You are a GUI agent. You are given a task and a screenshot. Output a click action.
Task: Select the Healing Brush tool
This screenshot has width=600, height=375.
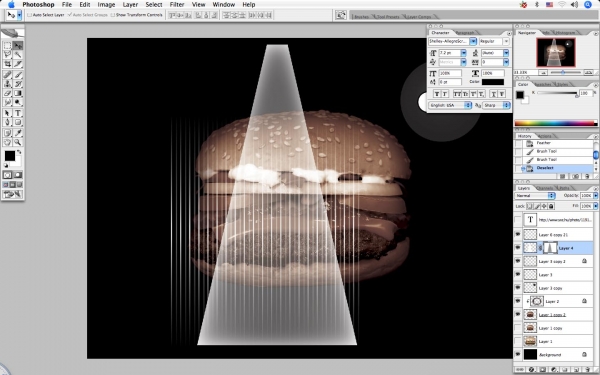[x=7, y=75]
